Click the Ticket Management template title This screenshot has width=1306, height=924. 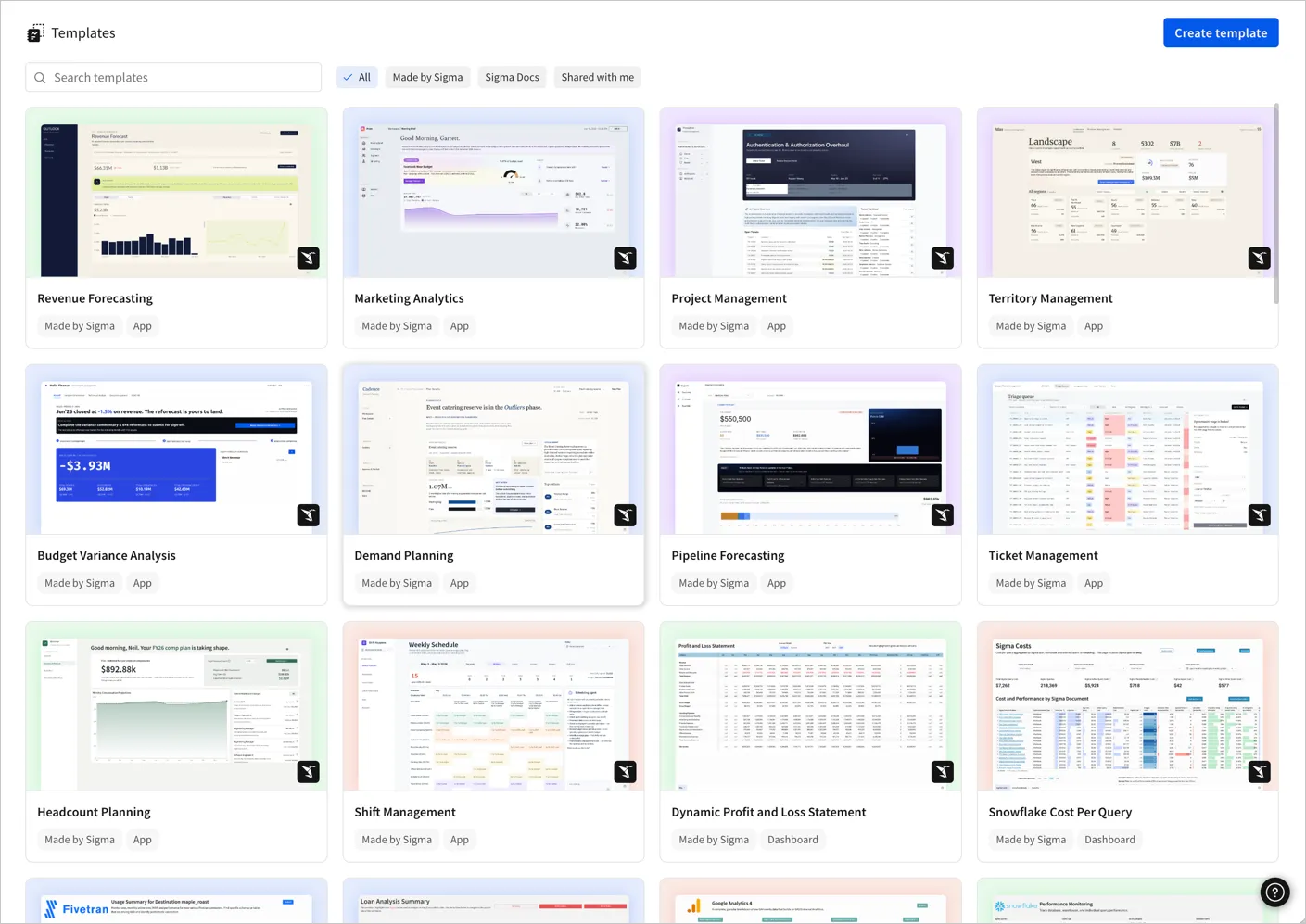click(x=1043, y=555)
